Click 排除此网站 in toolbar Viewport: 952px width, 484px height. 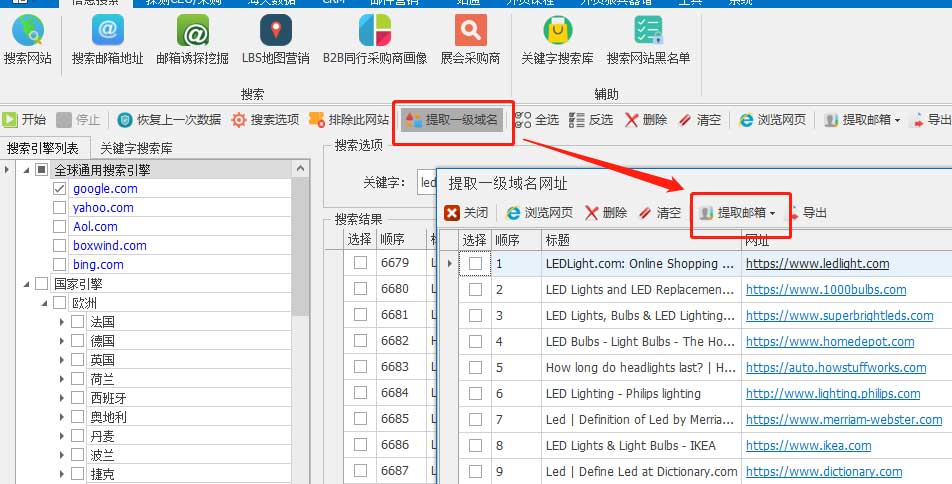[x=349, y=120]
